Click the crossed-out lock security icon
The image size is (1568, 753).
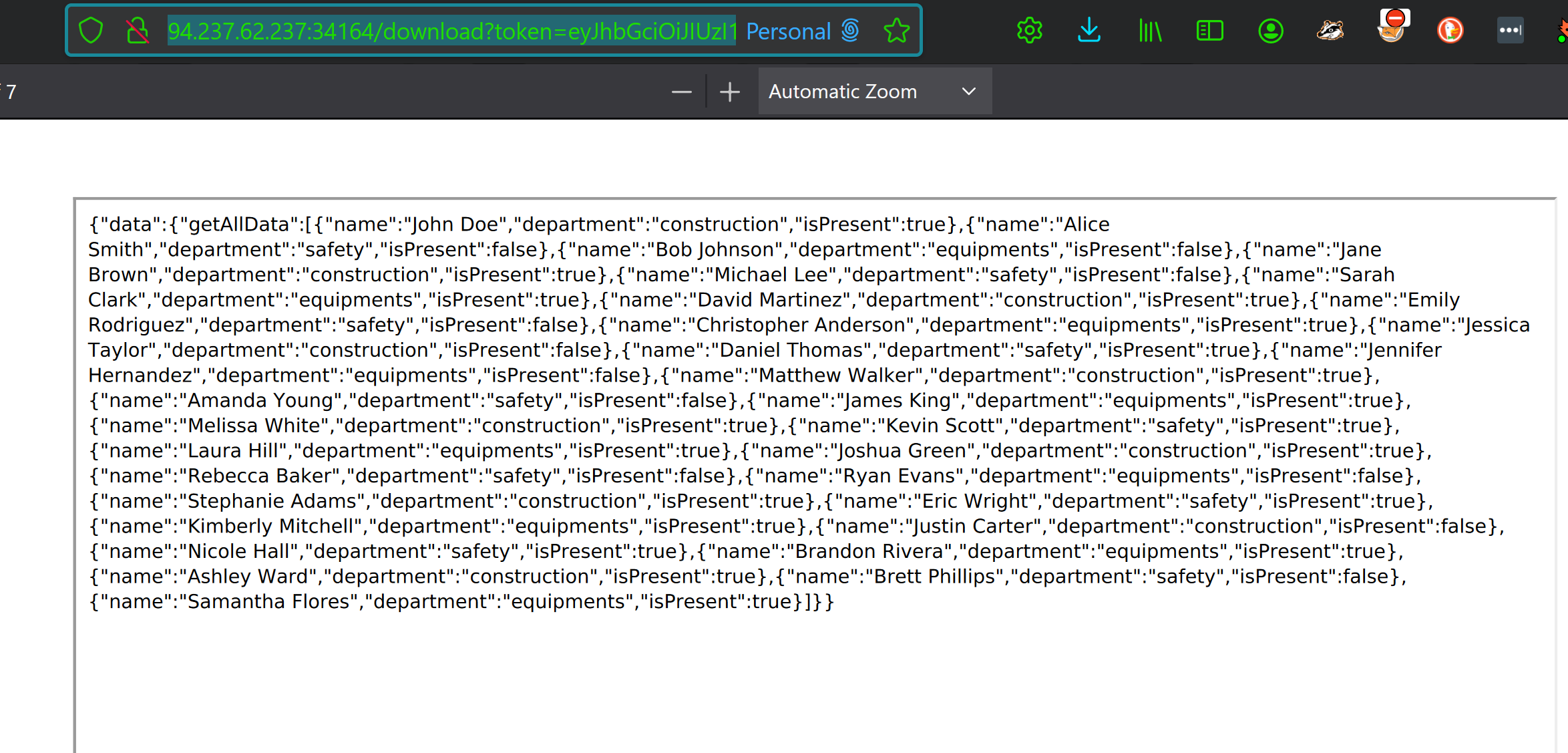138,31
